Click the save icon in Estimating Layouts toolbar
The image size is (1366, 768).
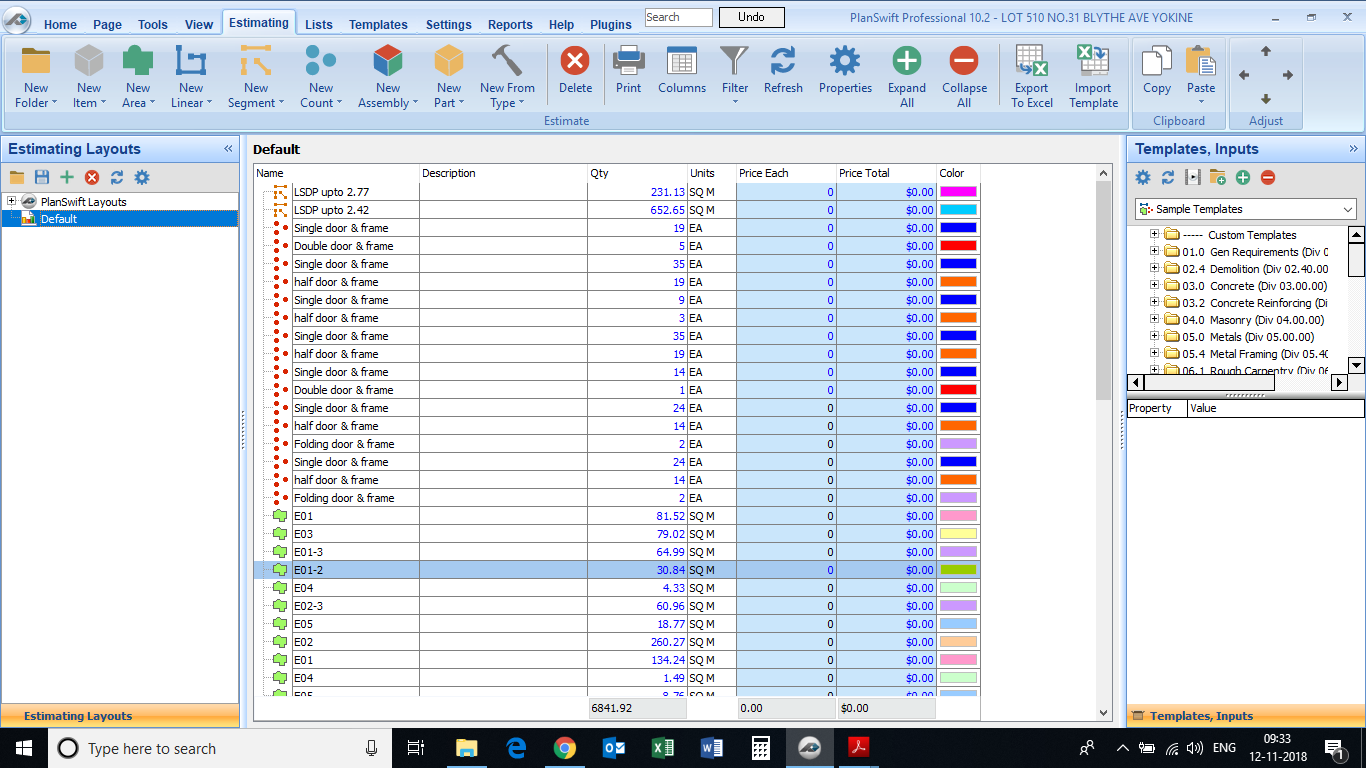[x=42, y=177]
